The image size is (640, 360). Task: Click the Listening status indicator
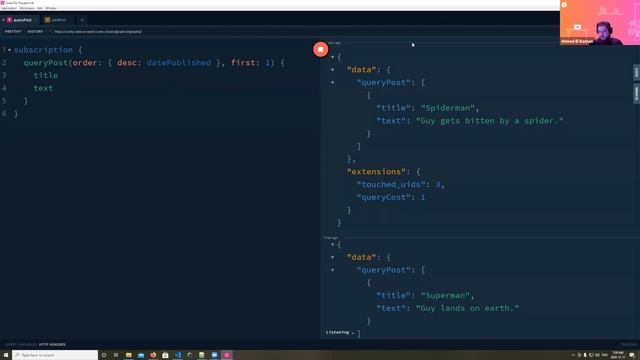click(340, 332)
